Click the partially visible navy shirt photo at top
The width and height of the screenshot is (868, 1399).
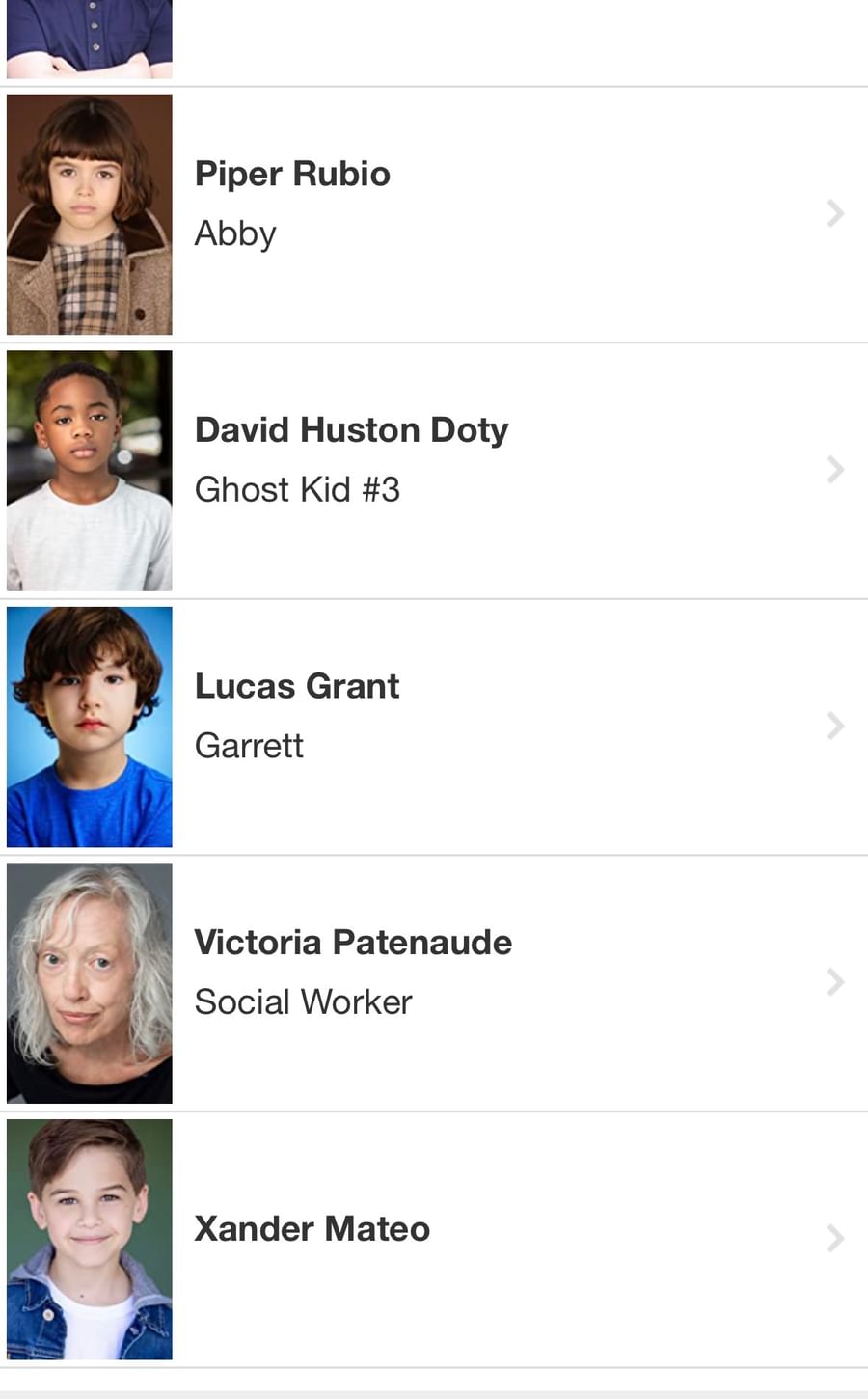coord(90,39)
